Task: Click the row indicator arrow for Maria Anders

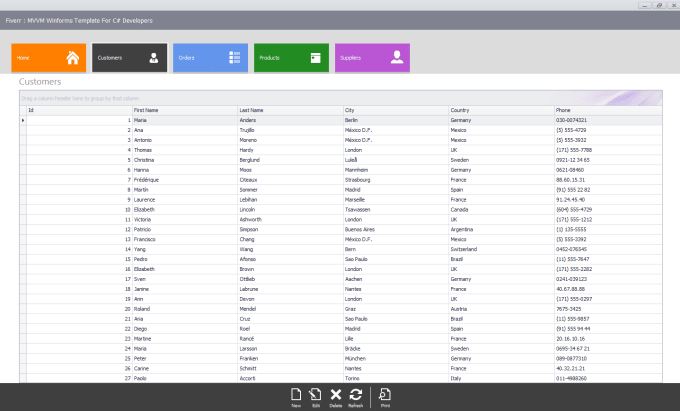Action: point(23,120)
